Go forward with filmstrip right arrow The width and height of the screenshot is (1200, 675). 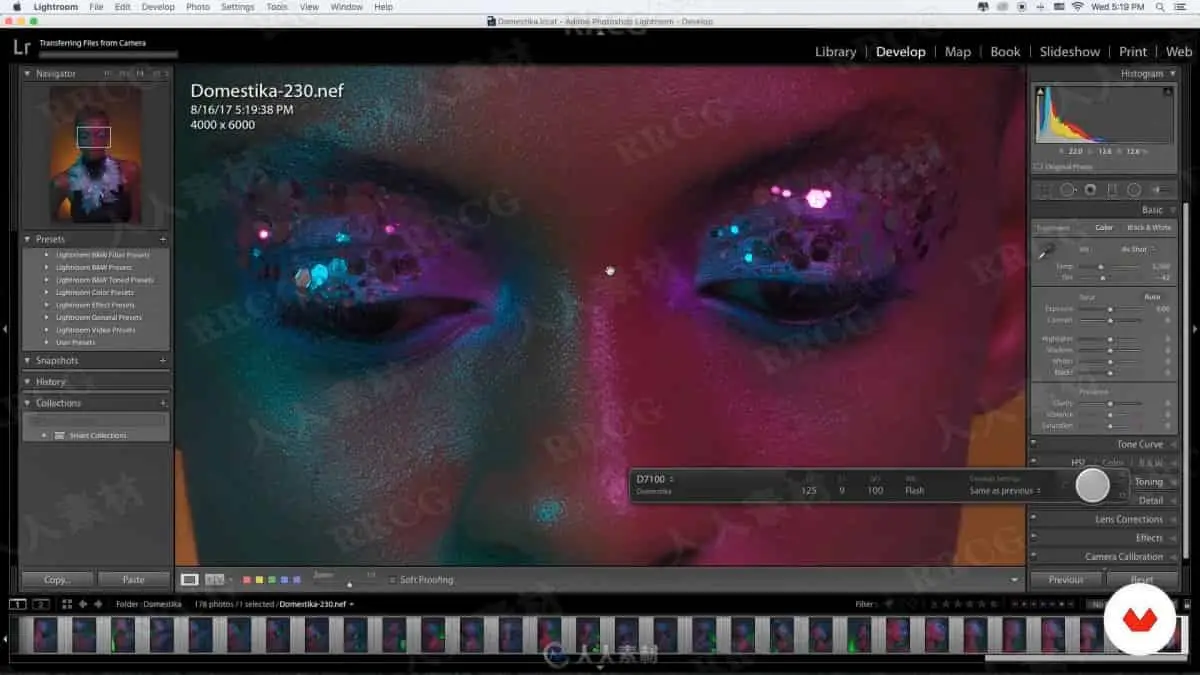98,604
